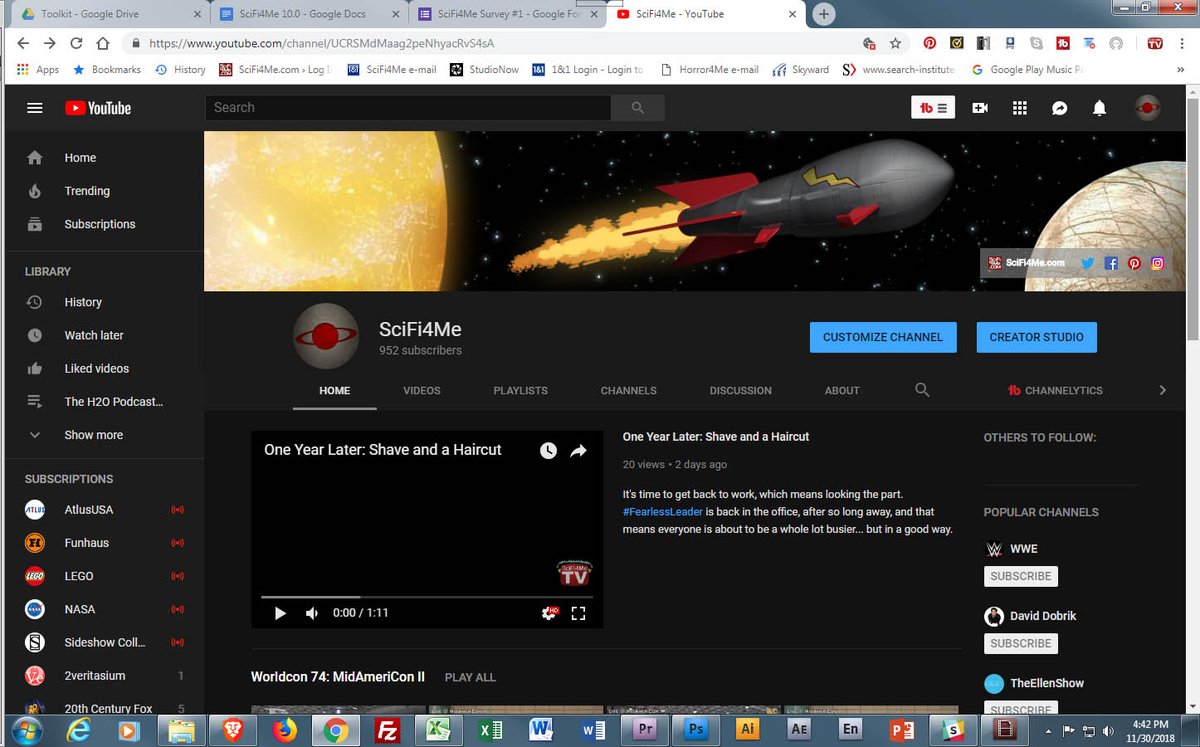The height and width of the screenshot is (747, 1200).
Task: Open the messages speech bubble icon
Action: point(1060,108)
